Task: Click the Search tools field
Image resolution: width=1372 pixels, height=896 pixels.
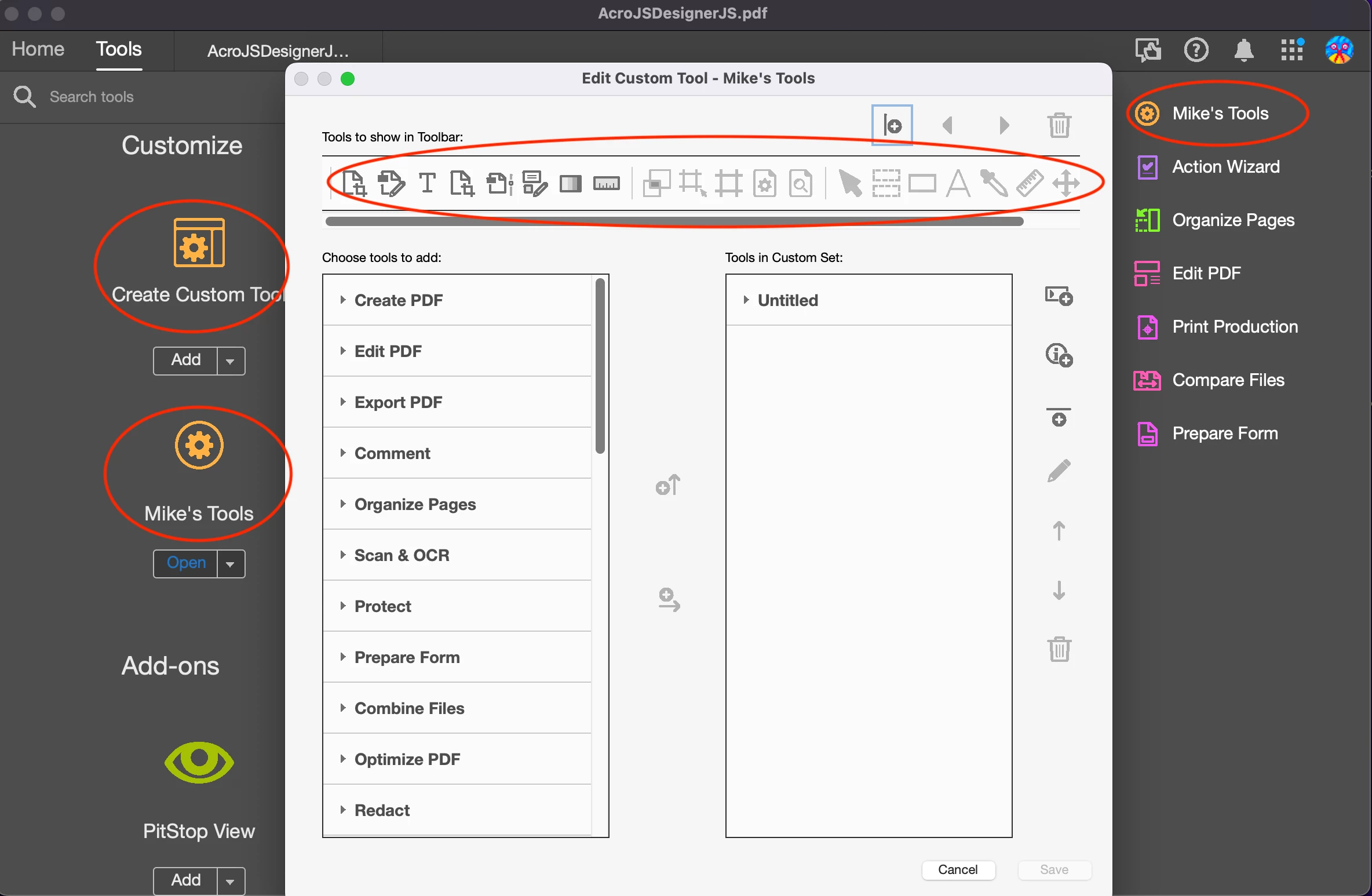Action: tap(92, 97)
